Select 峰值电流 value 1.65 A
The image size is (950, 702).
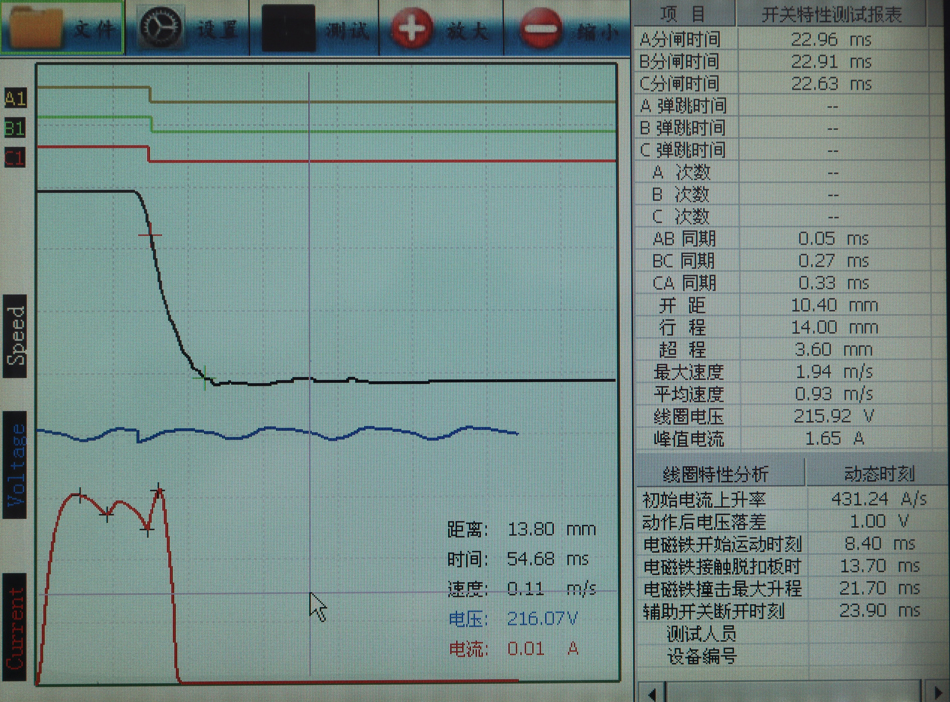834,438
